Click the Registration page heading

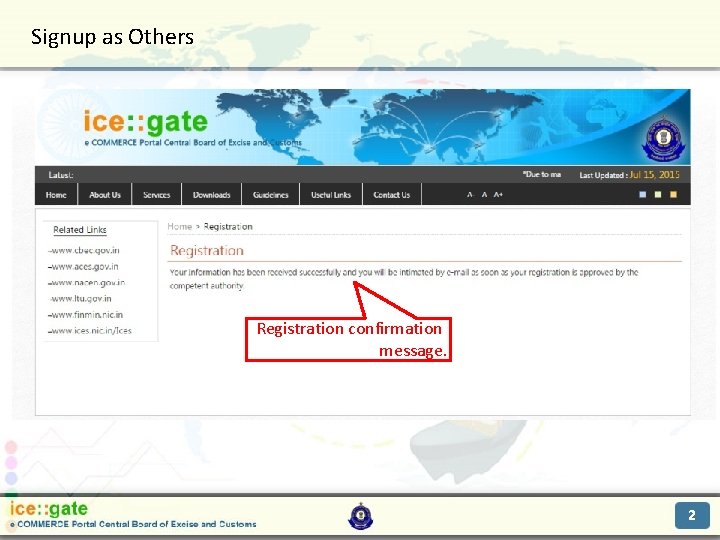[207, 250]
